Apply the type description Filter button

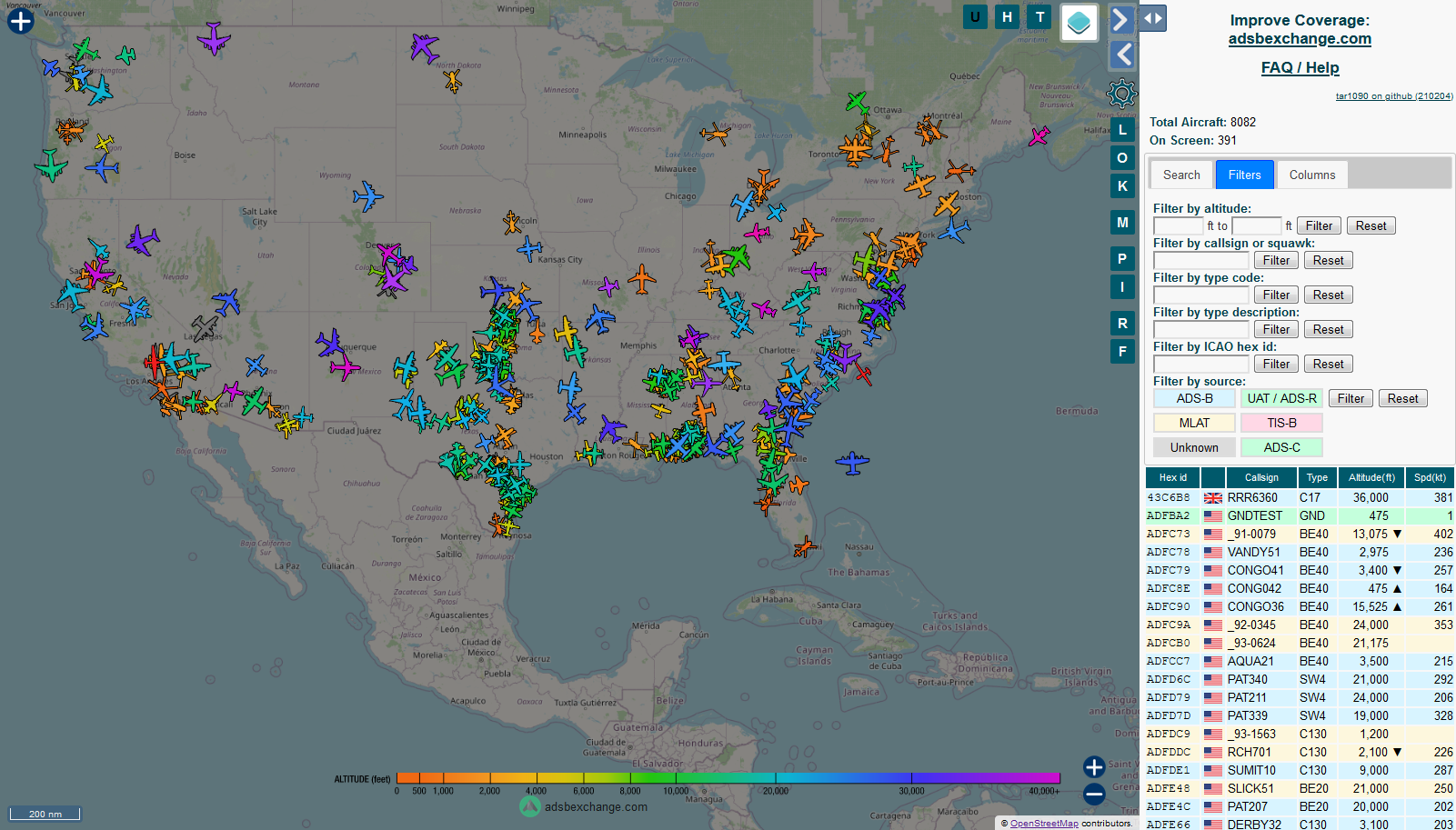[1276, 329]
